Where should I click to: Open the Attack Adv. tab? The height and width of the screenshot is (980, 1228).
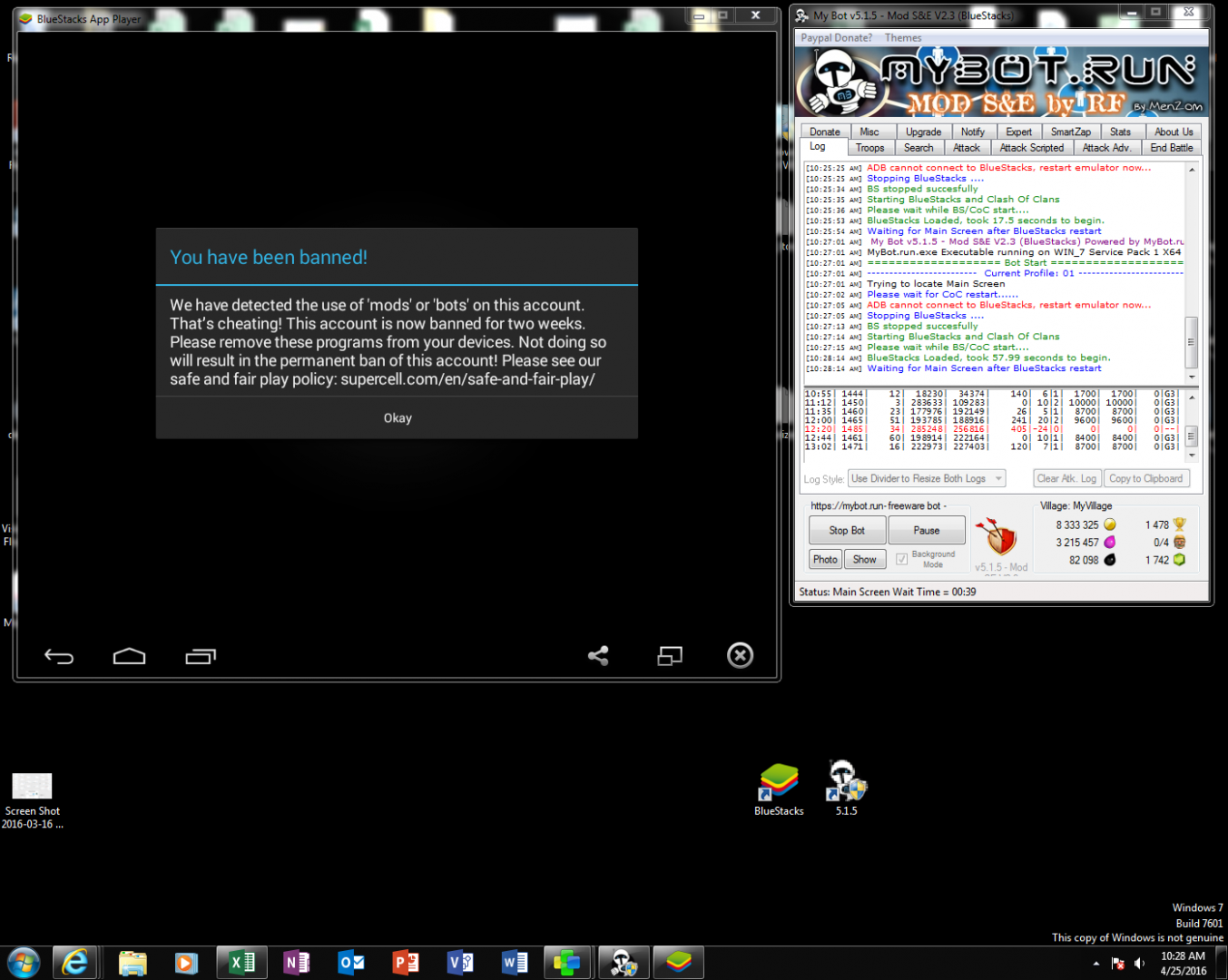tap(1107, 148)
